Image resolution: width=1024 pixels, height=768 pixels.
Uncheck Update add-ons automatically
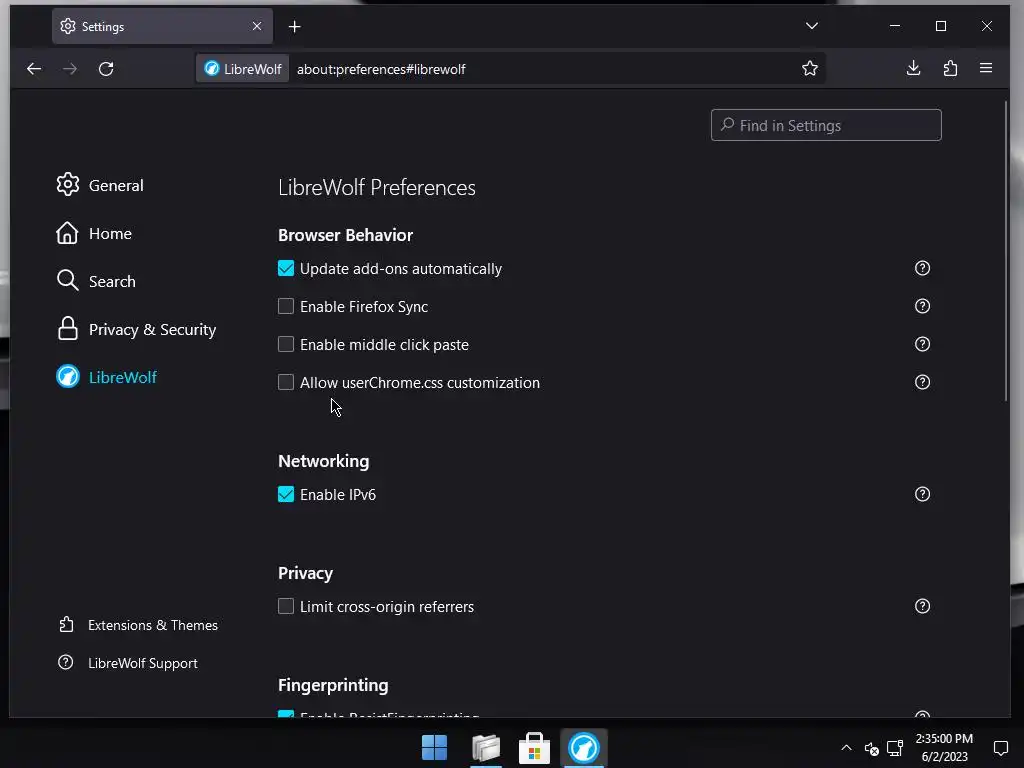tap(286, 268)
